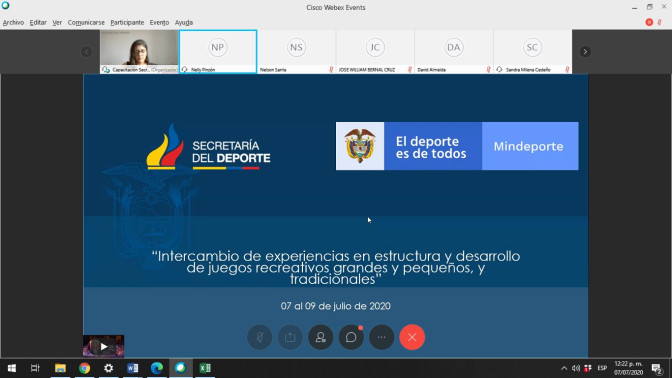This screenshot has width=672, height=378.
Task: Restore down the Webex Events window
Action: click(650, 7)
